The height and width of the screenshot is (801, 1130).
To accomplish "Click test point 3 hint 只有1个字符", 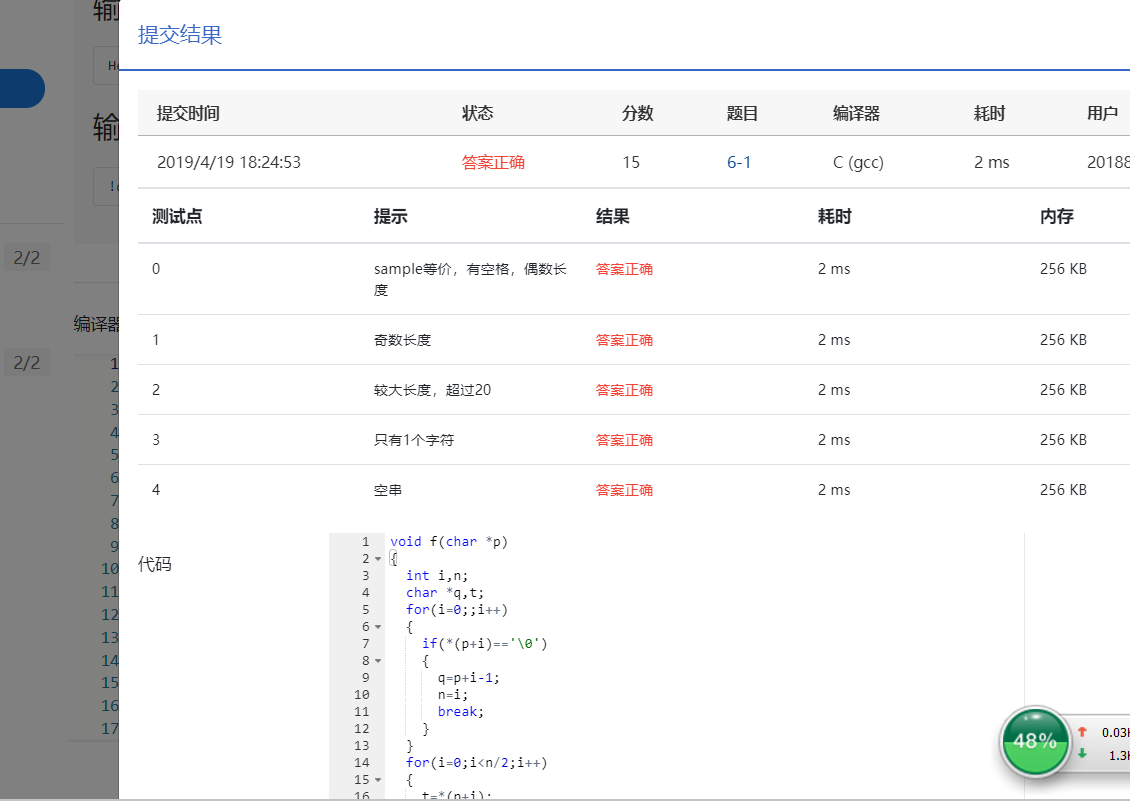I will coord(414,440).
